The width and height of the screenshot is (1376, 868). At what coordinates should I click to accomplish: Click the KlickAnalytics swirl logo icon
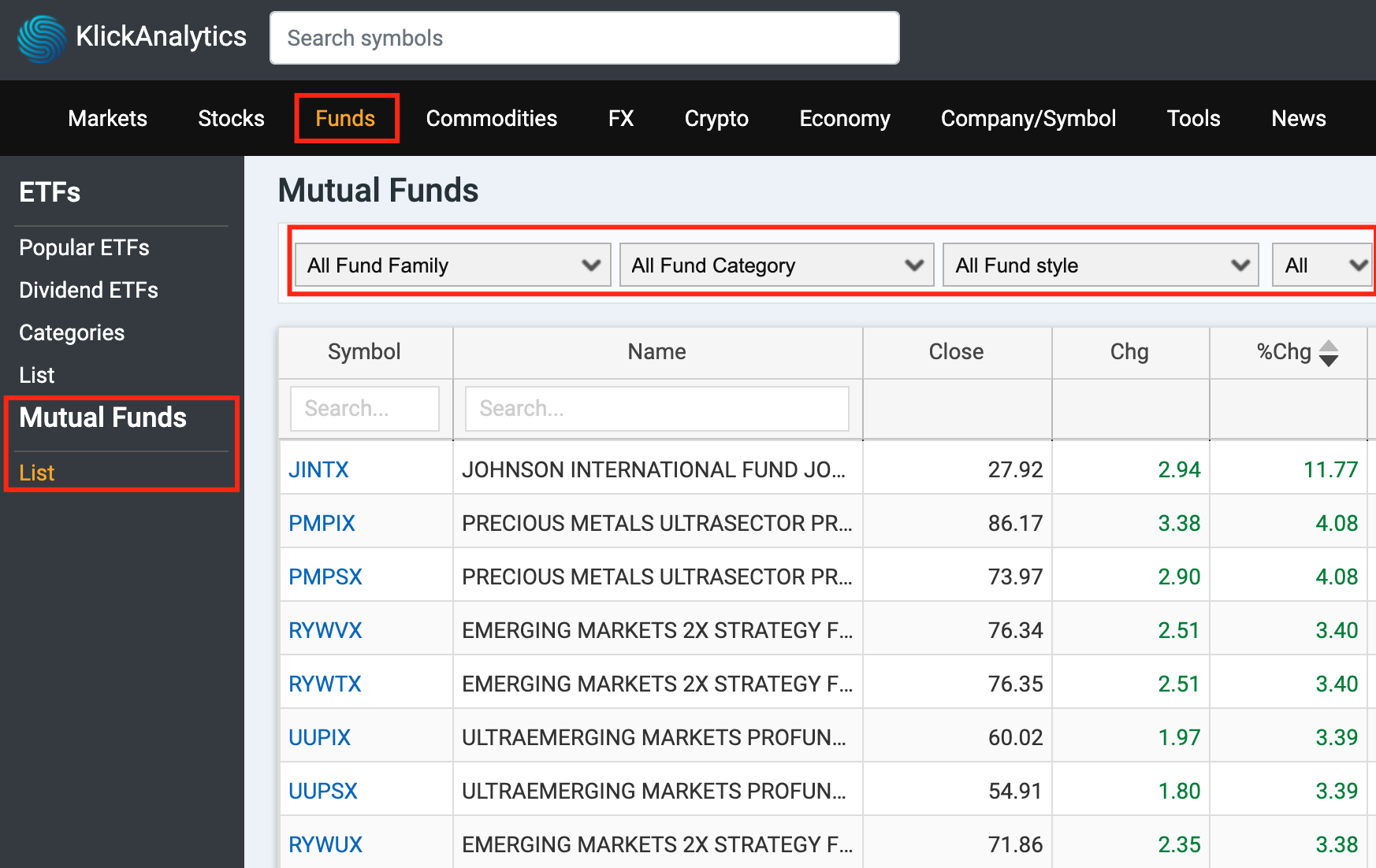click(x=42, y=39)
